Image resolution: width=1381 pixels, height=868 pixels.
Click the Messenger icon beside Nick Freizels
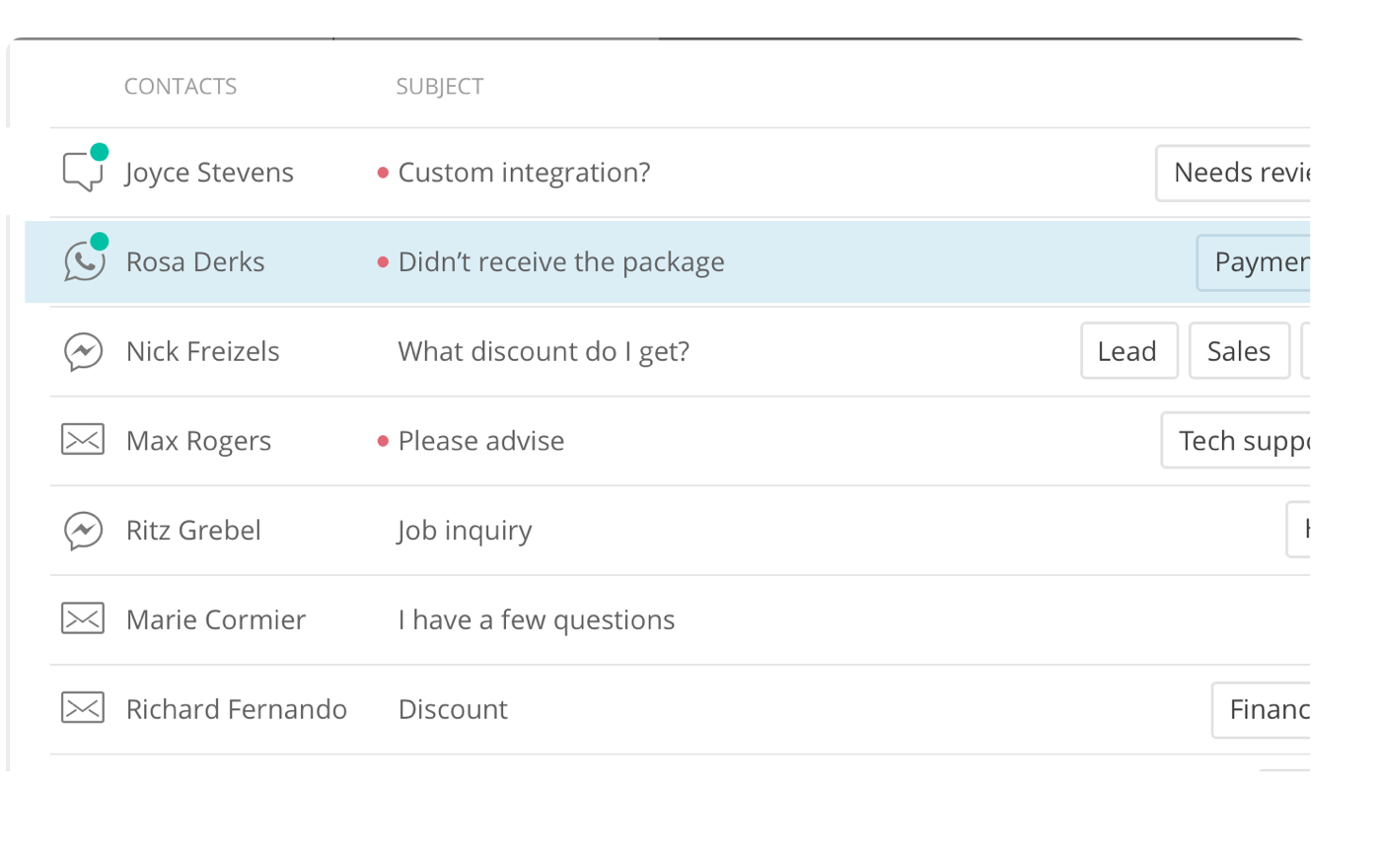pos(84,352)
